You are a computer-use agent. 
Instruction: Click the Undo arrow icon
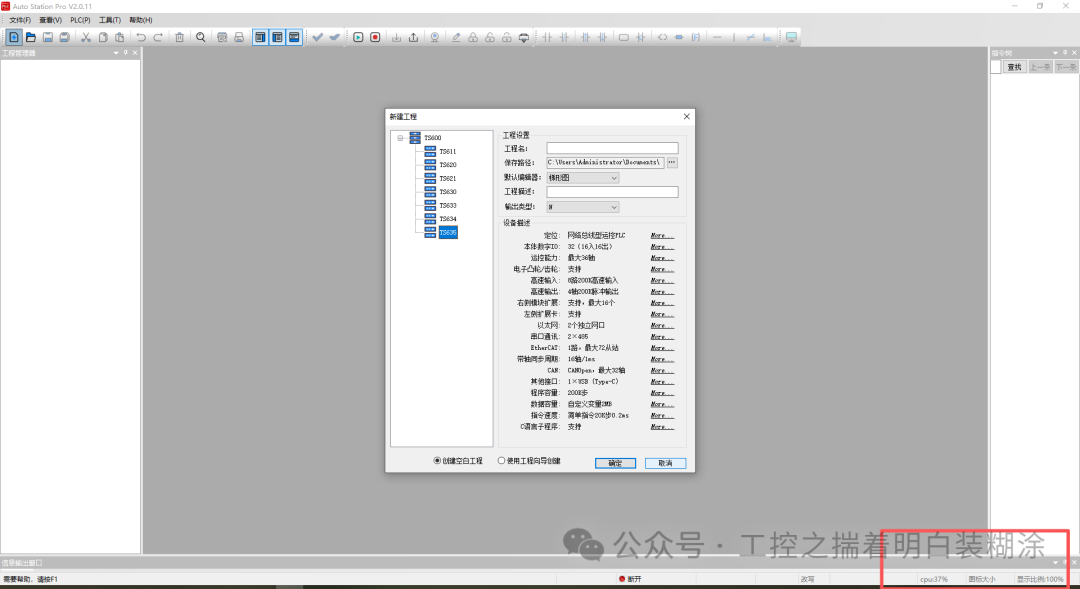141,37
